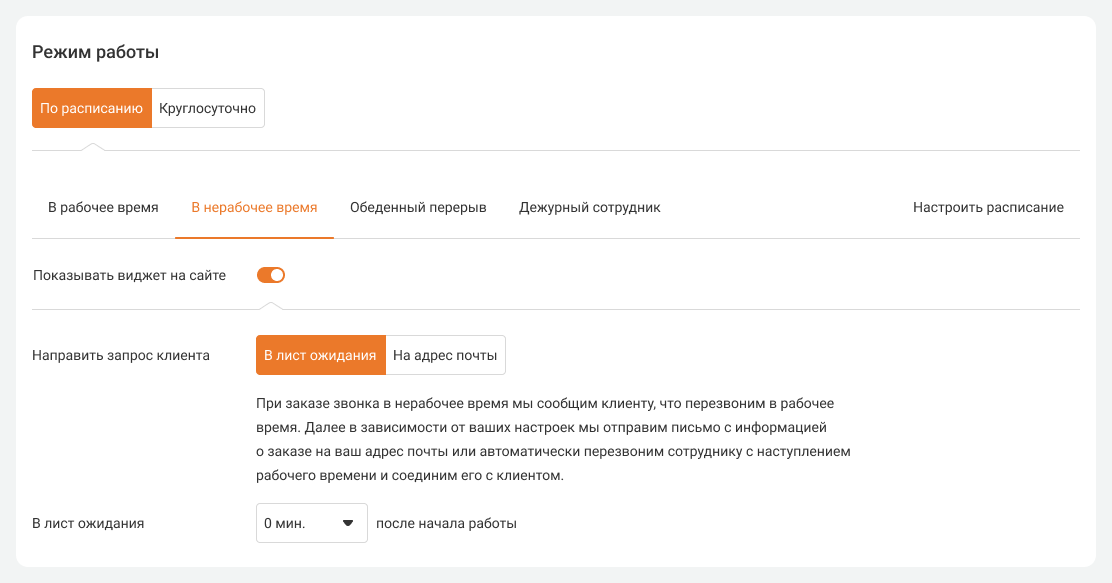Open the В рабочее время tab
The width and height of the screenshot is (1112, 583).
point(103,208)
